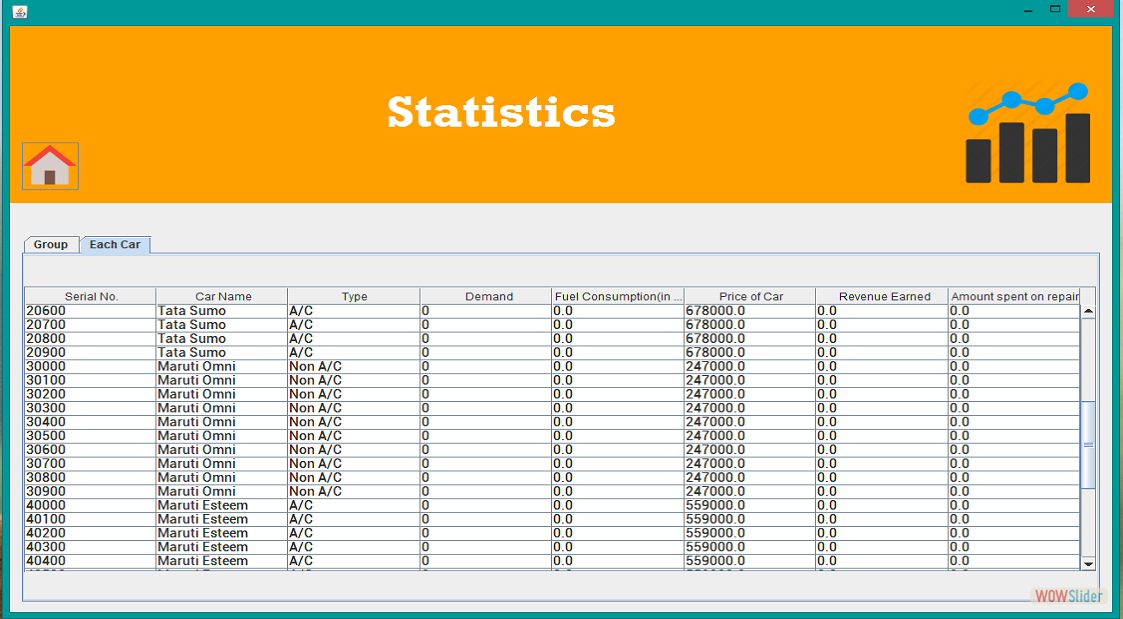1123x619 pixels.
Task: Click the Car Name column header
Action: coord(223,296)
